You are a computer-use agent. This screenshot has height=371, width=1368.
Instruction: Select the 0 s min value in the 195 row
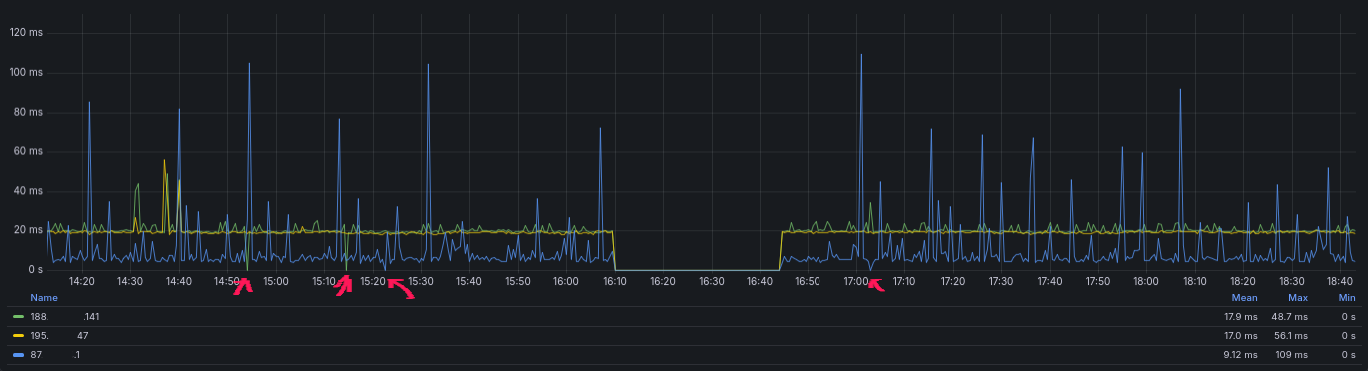(1349, 336)
